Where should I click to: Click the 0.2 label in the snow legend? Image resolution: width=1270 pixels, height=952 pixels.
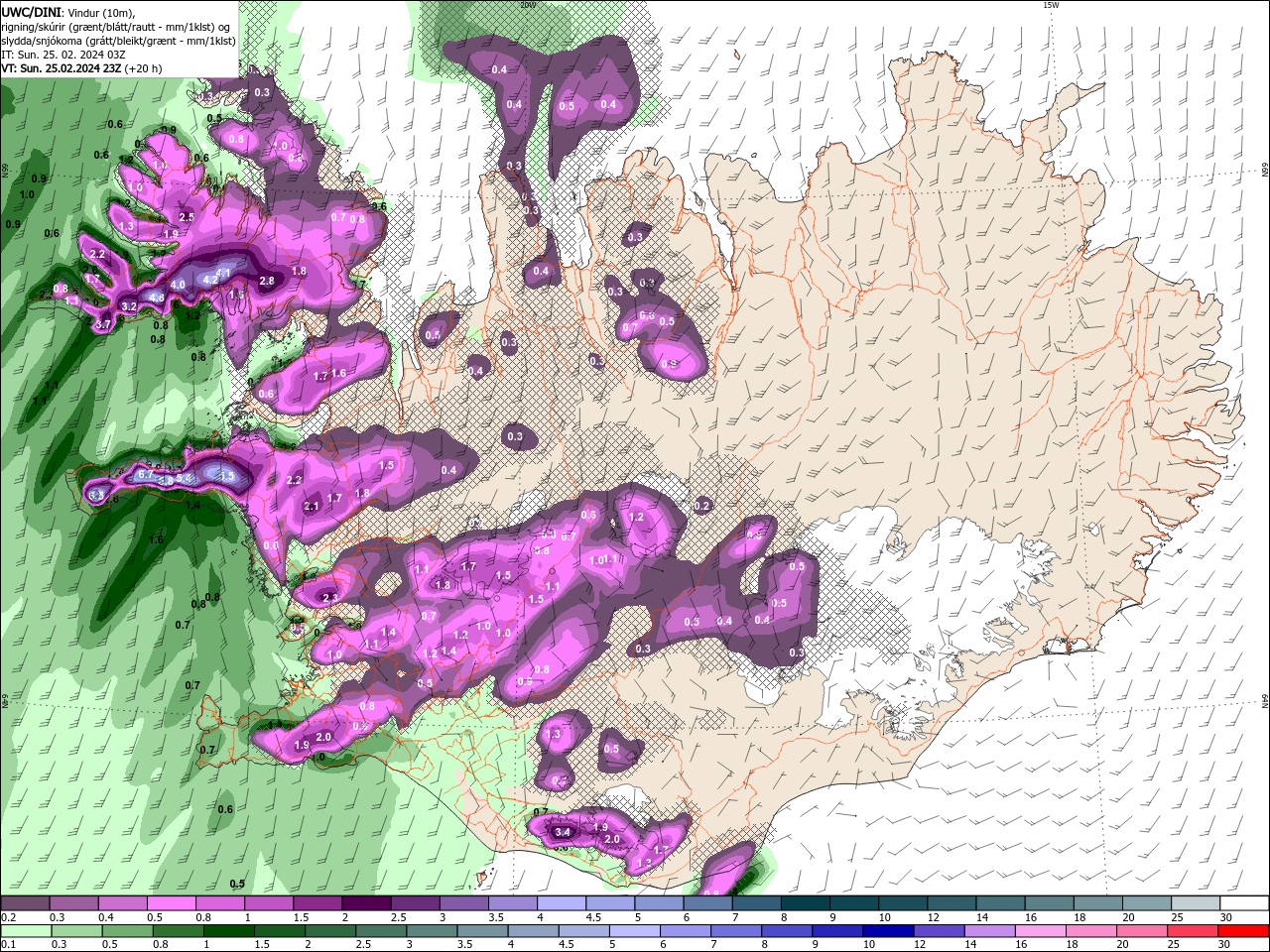tap(8, 917)
